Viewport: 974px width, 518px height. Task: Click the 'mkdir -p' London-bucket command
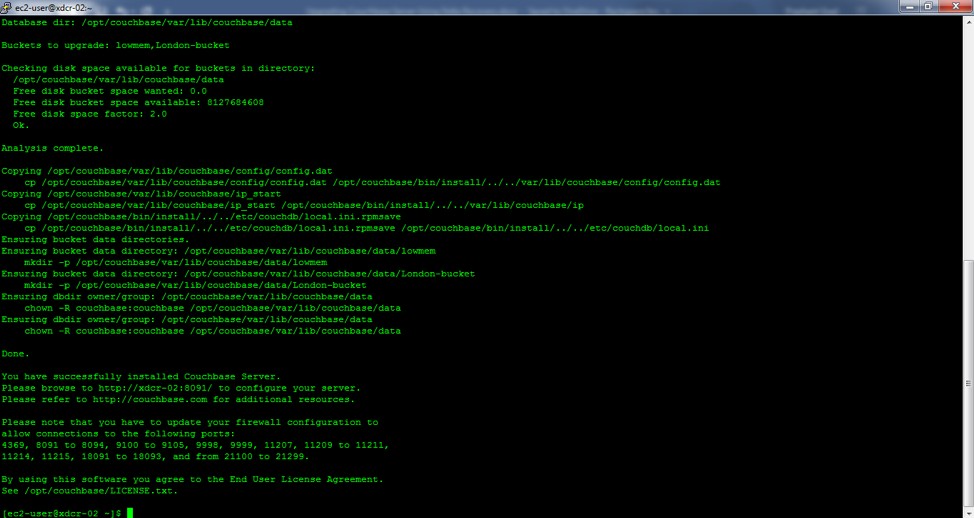196,286
